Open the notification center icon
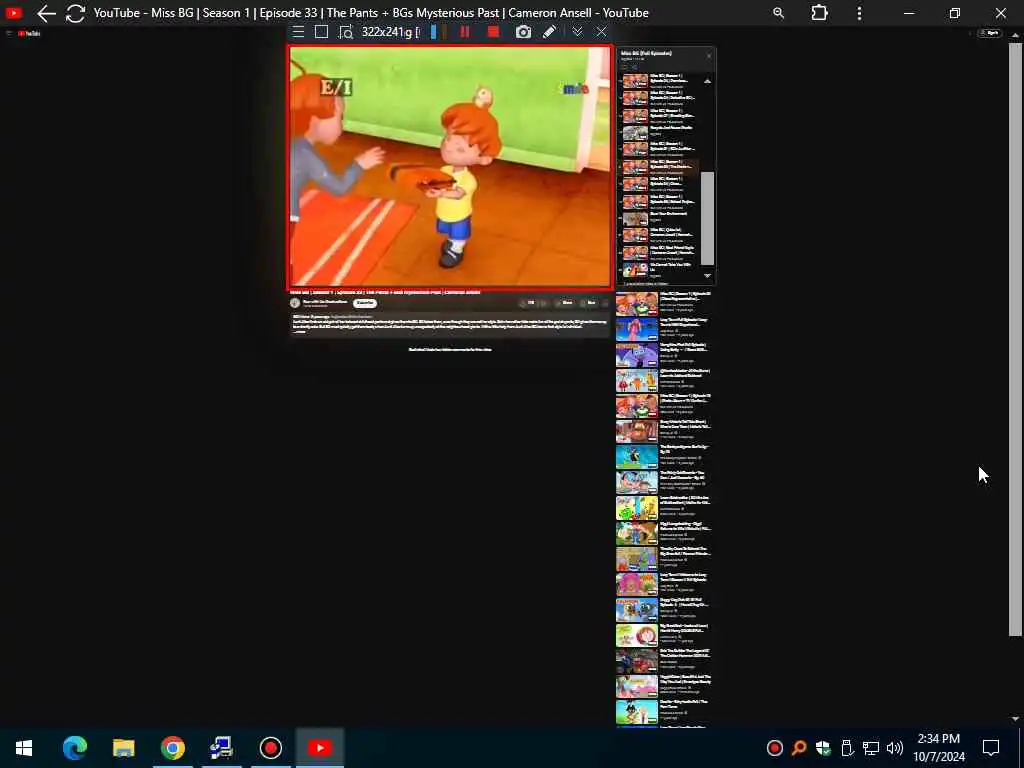1024x768 pixels. tap(991, 748)
